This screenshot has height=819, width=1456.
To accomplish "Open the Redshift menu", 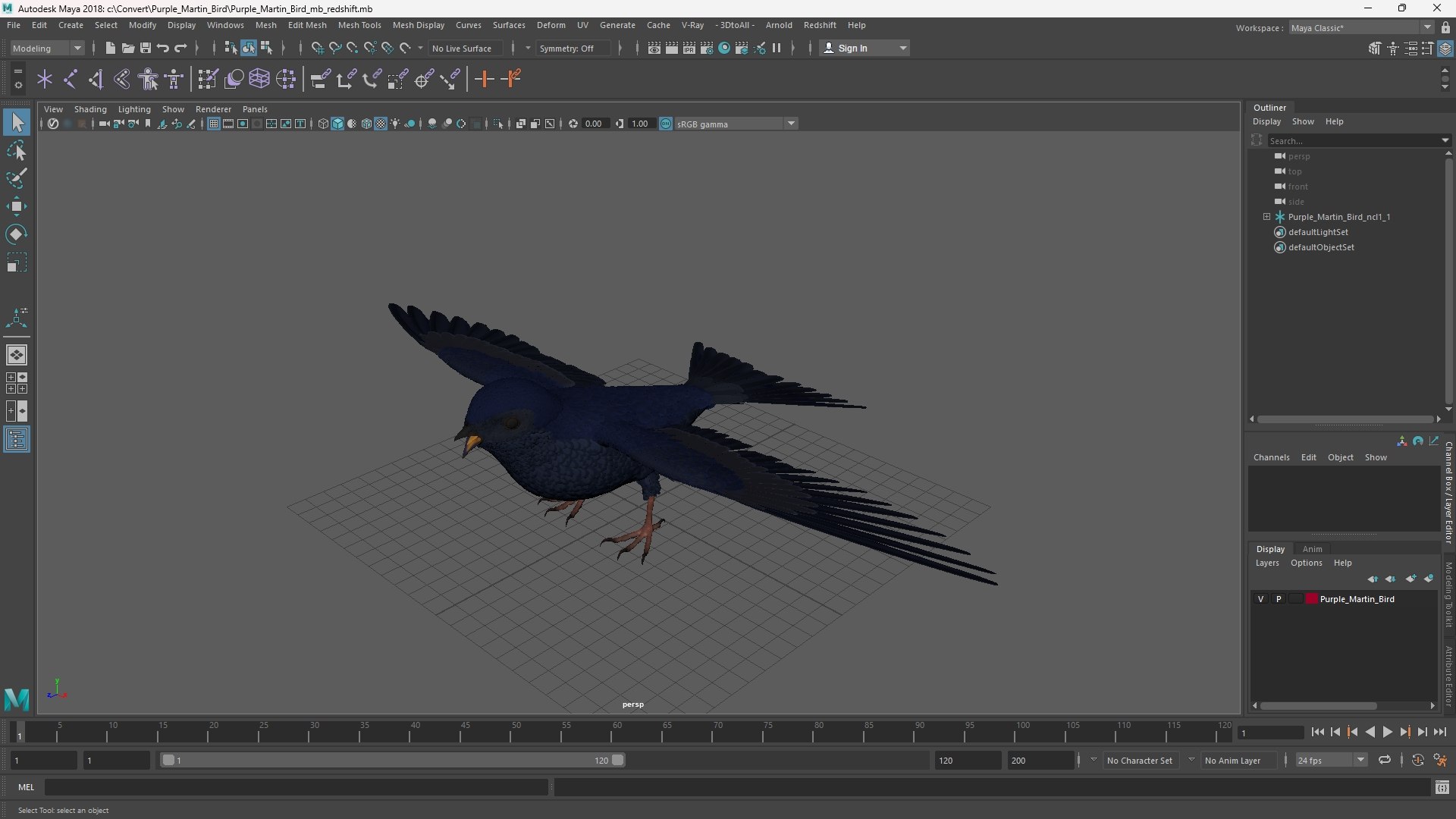I will pos(820,25).
